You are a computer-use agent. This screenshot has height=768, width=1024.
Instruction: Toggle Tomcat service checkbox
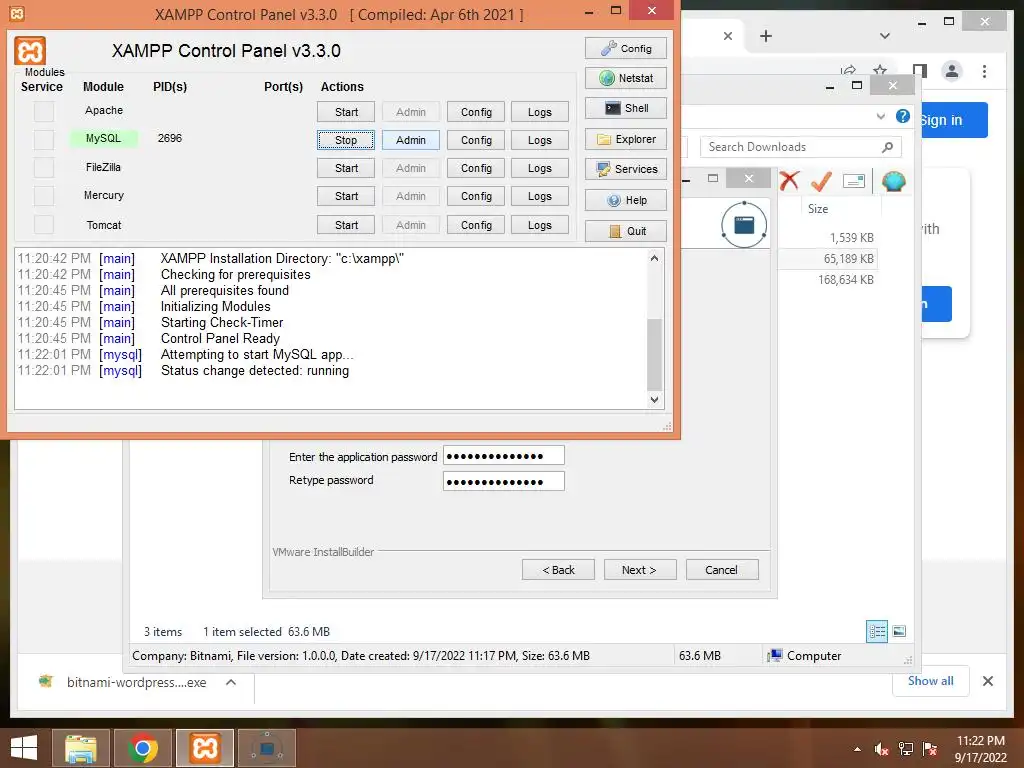point(44,225)
